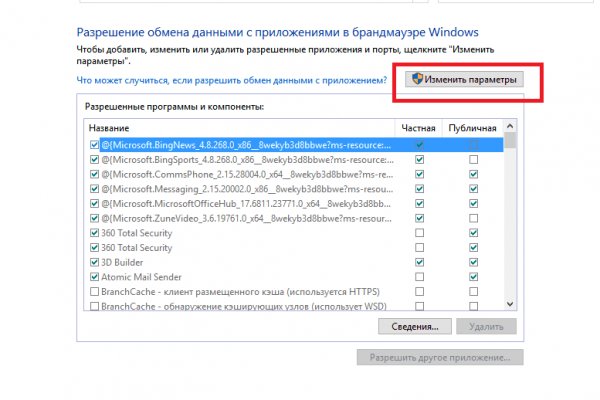Screen dimensions: 600x400
Task: Toggle the 3D Builder name checkbox
Action: [x=94, y=262]
